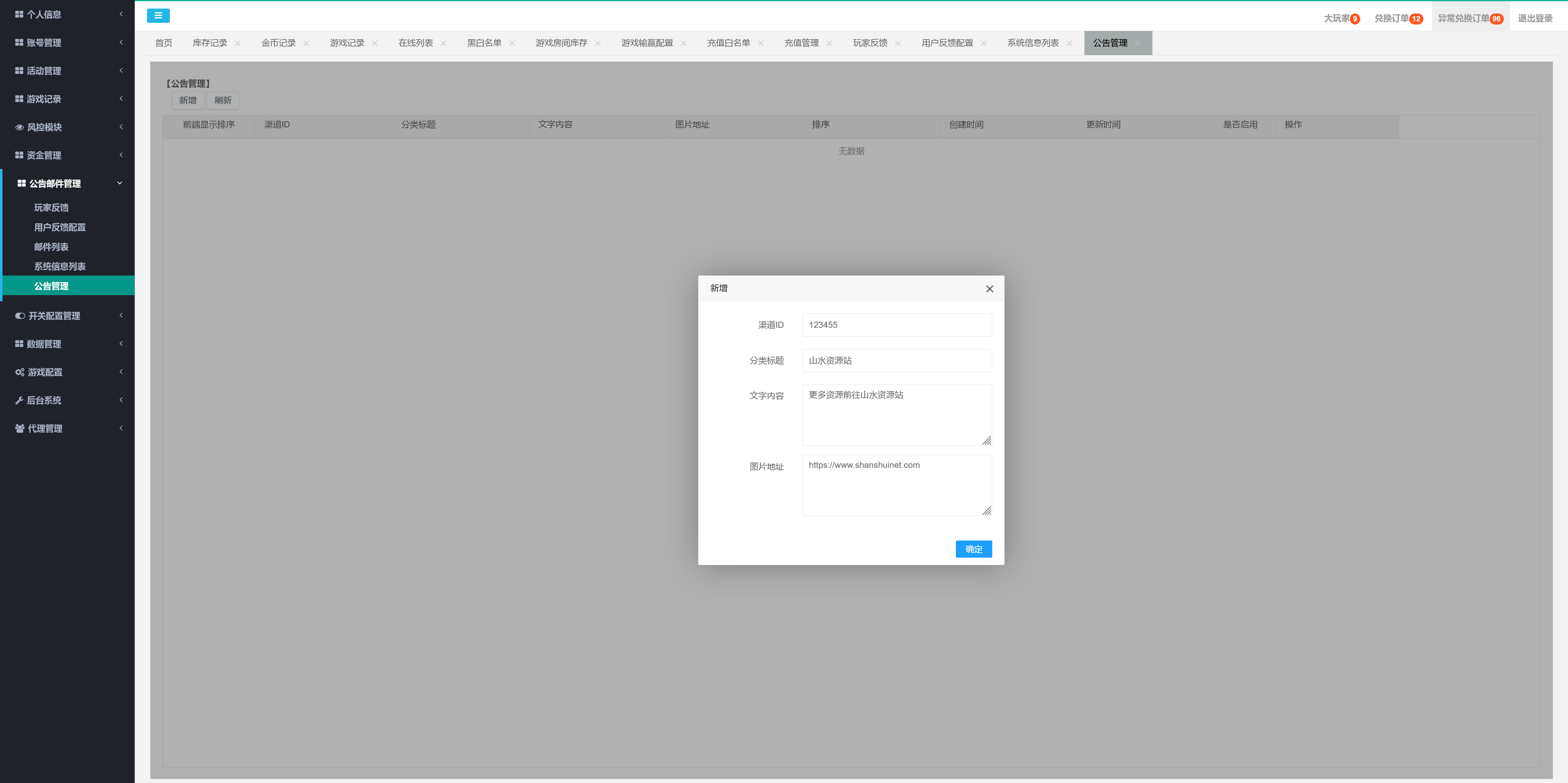1568x783 pixels.
Task: Click the users icon beside 代理管理
Action: [x=20, y=428]
